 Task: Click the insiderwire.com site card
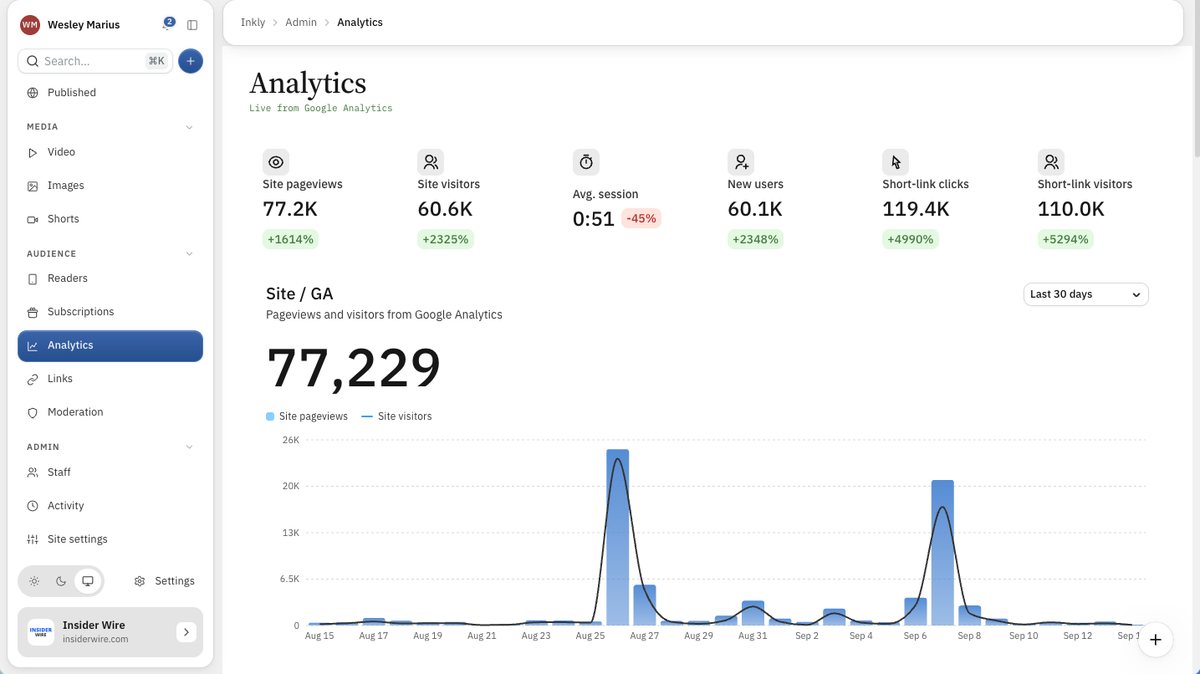[110, 632]
